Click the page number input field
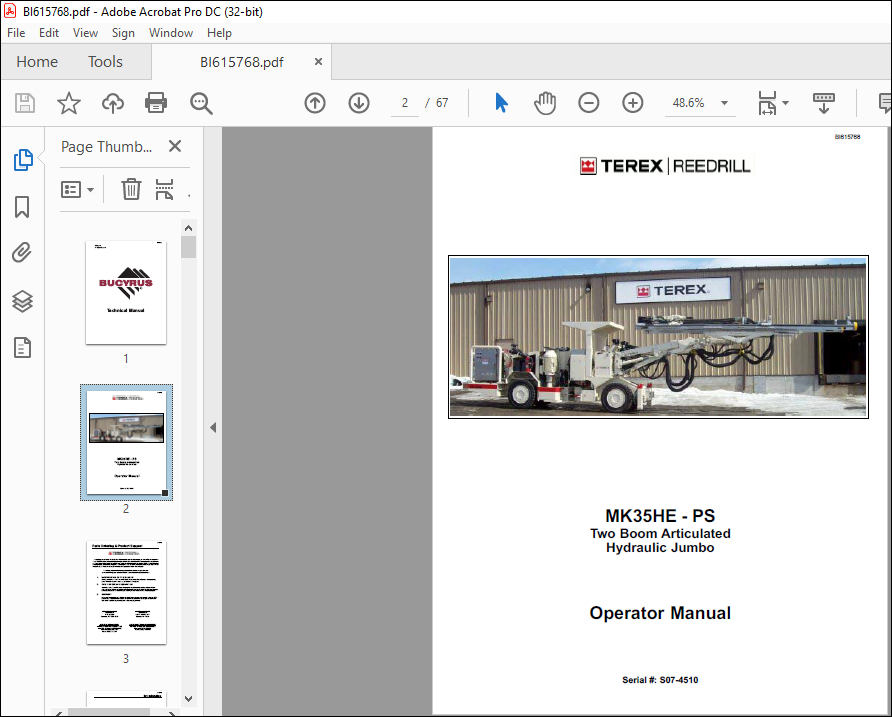This screenshot has height=717, width=892. 405,103
